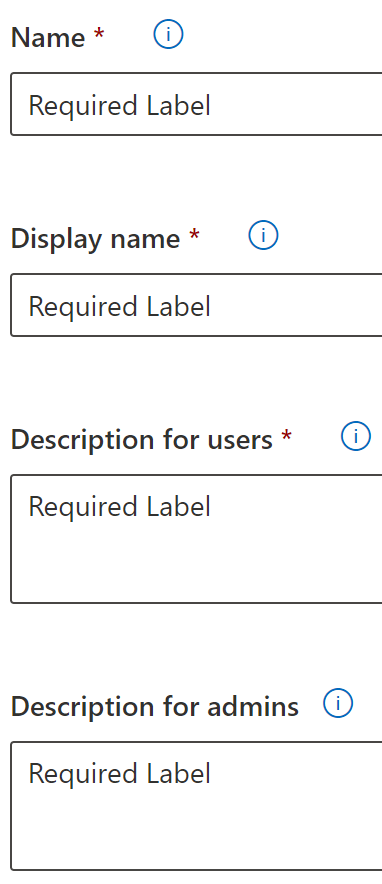
Task: Click the Display name field label
Action: (95, 239)
